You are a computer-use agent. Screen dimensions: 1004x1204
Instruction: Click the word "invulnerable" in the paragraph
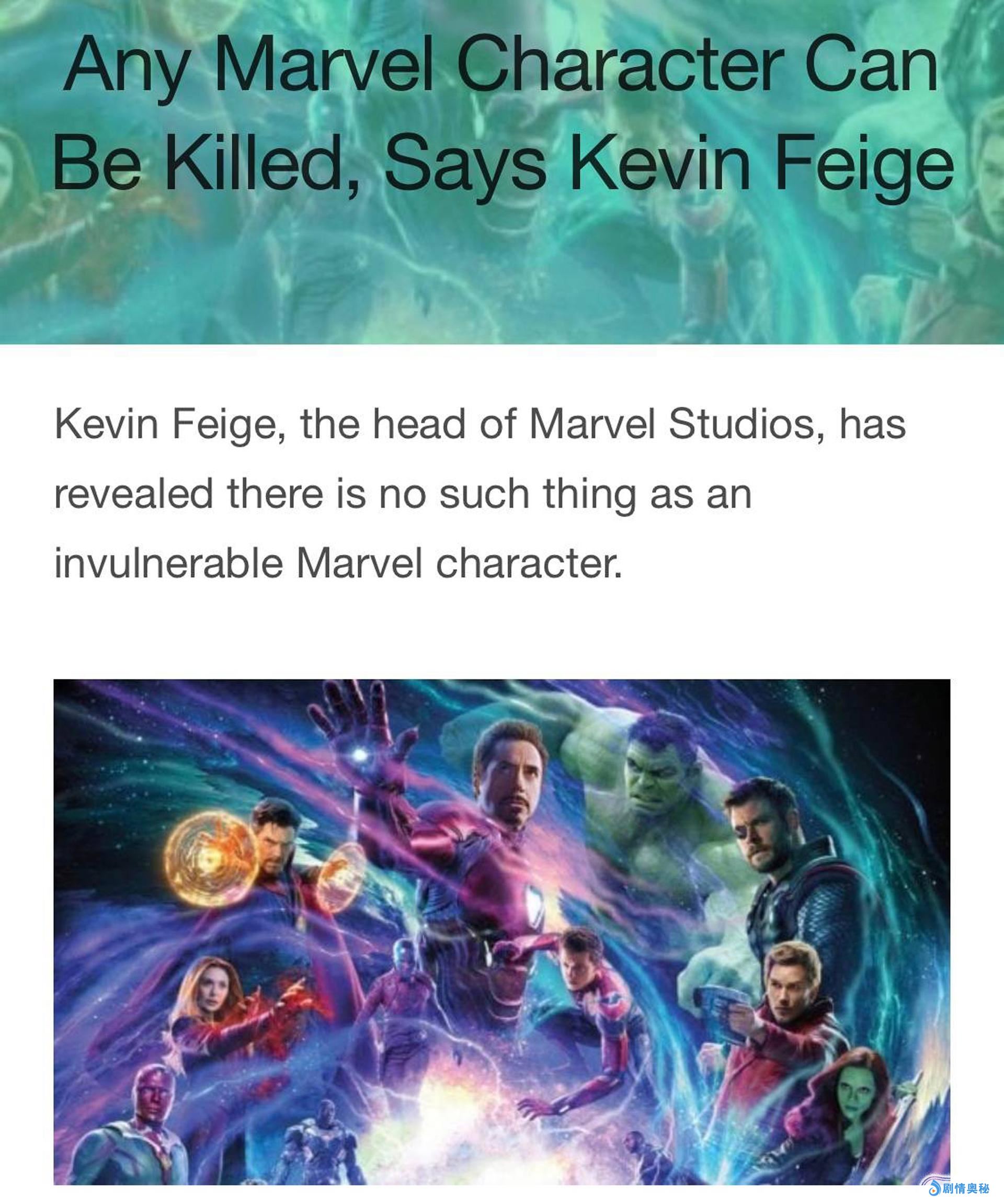click(x=168, y=564)
